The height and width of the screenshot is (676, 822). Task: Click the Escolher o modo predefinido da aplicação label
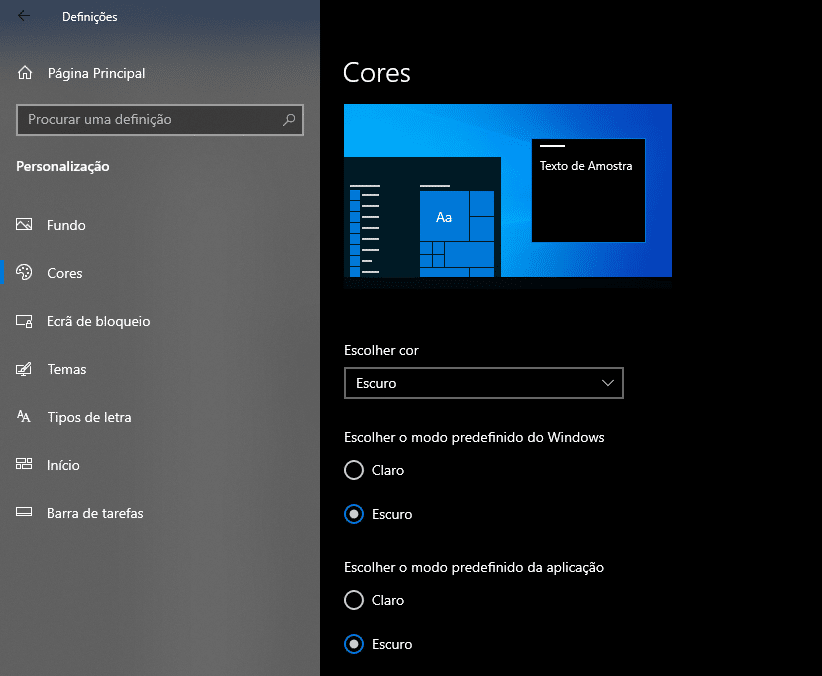pos(474,567)
